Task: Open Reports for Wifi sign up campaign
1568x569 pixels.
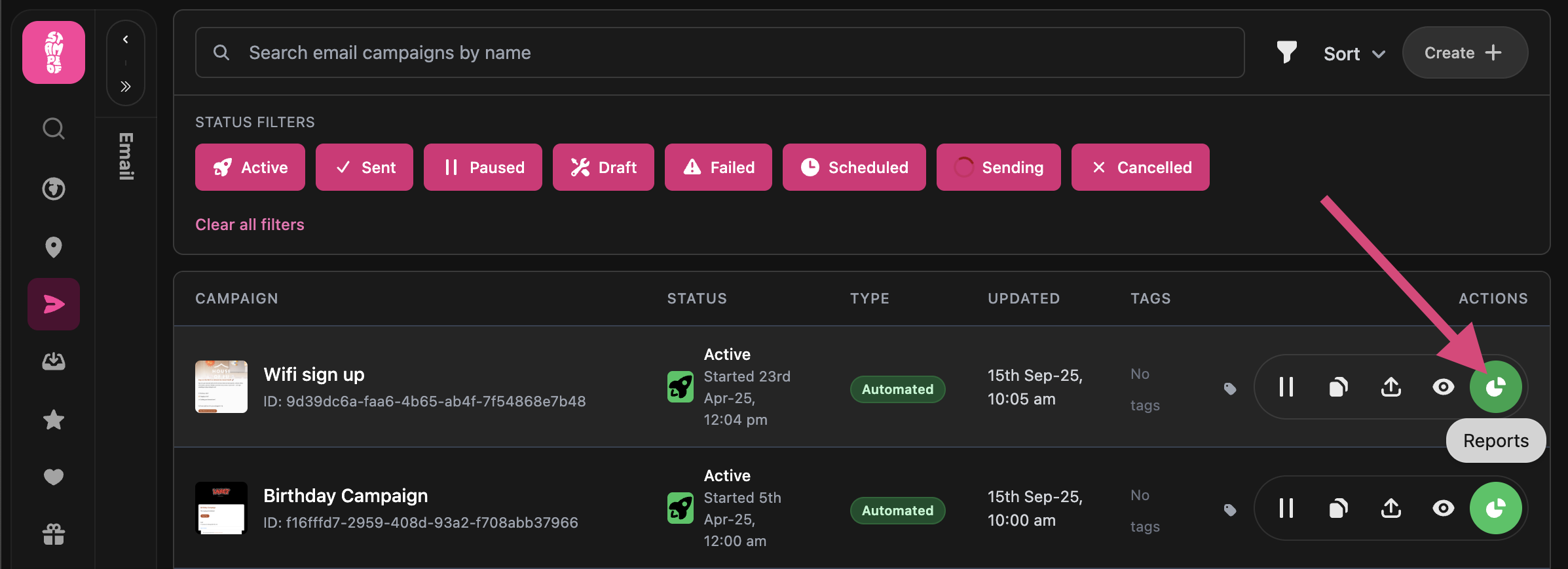Action: click(x=1495, y=387)
